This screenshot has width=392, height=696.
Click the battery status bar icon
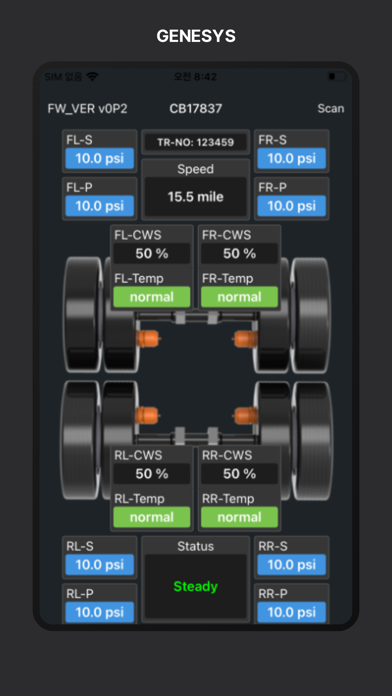point(337,77)
